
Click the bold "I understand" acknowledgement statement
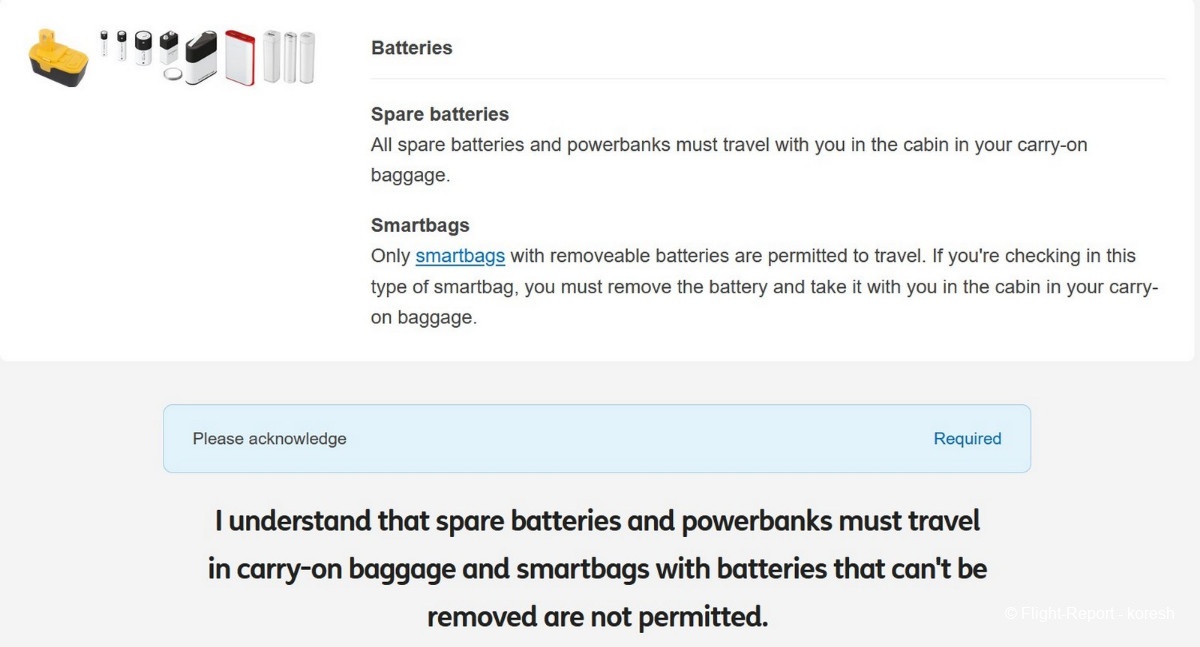[597, 568]
